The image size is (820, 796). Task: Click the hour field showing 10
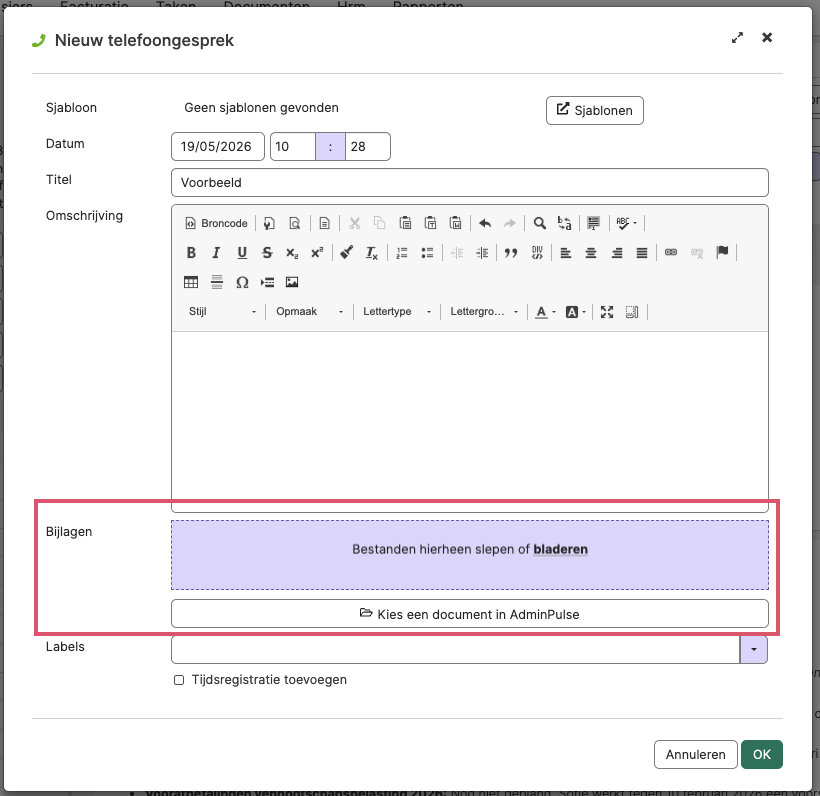pyautogui.click(x=293, y=146)
